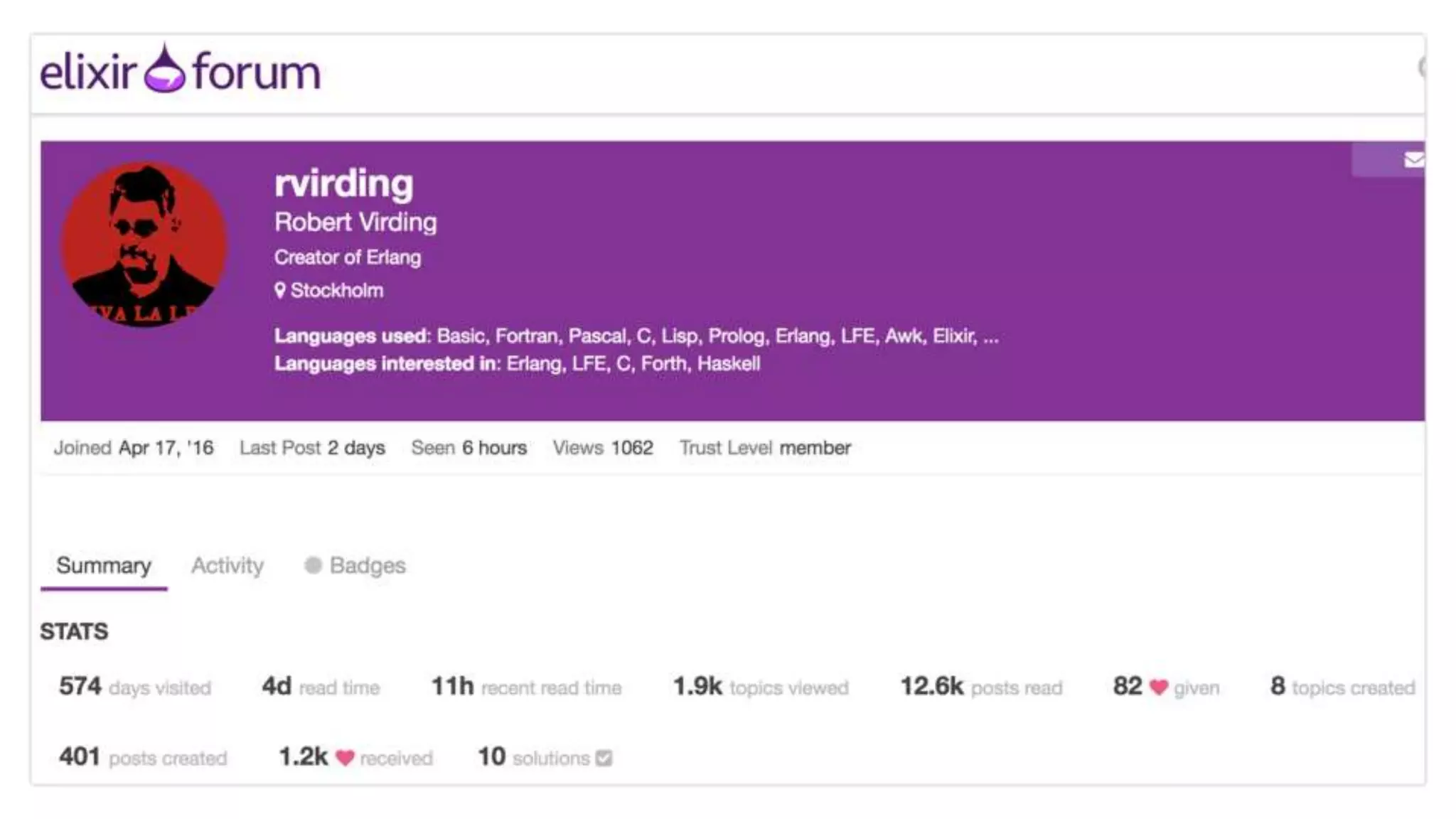Click the search icon at top right
Viewport: 1456px width, 819px height.
(1420, 68)
